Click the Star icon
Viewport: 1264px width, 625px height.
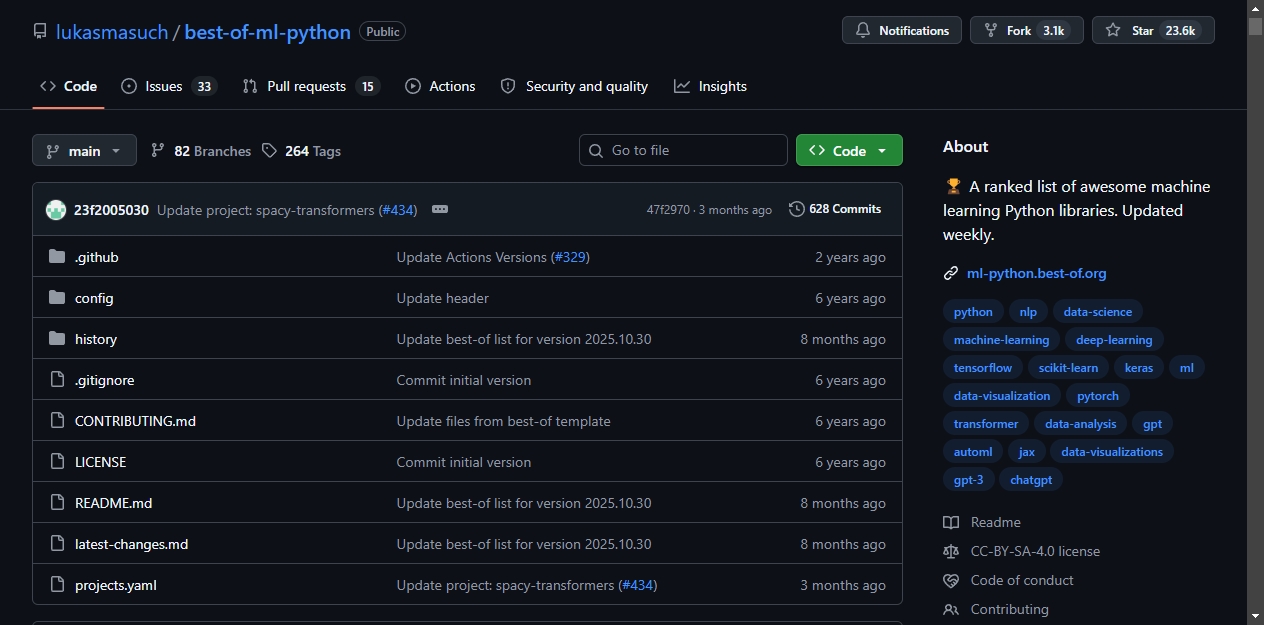[x=1113, y=31]
